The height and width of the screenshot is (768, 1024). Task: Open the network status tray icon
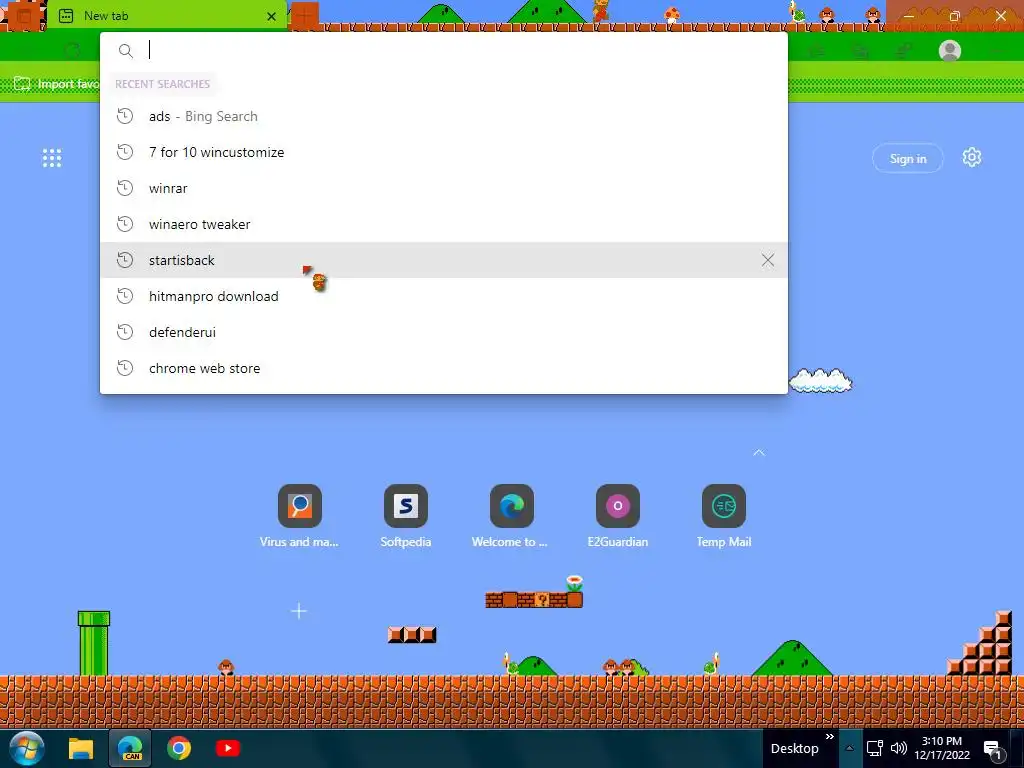874,748
